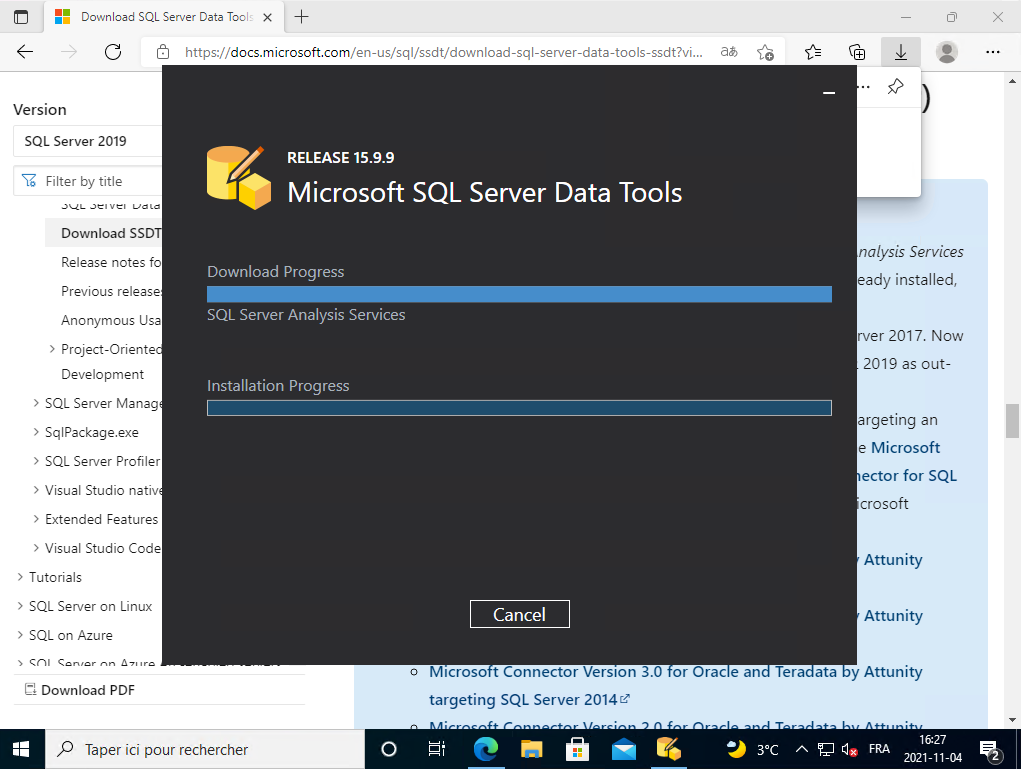Viewport: 1021px width, 769px height.
Task: Click the browser refresh icon
Action: pos(113,52)
